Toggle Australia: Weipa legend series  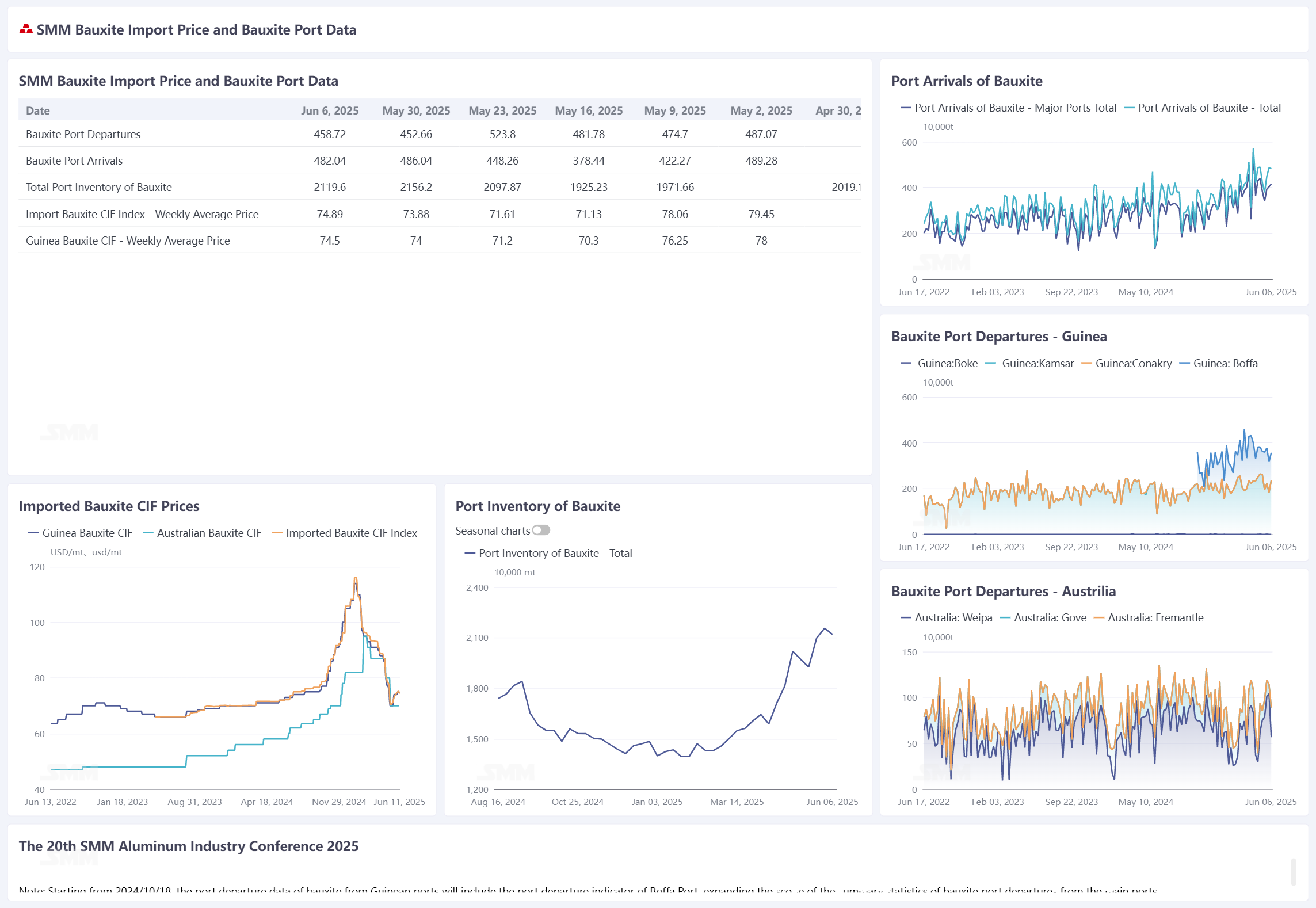click(947, 617)
